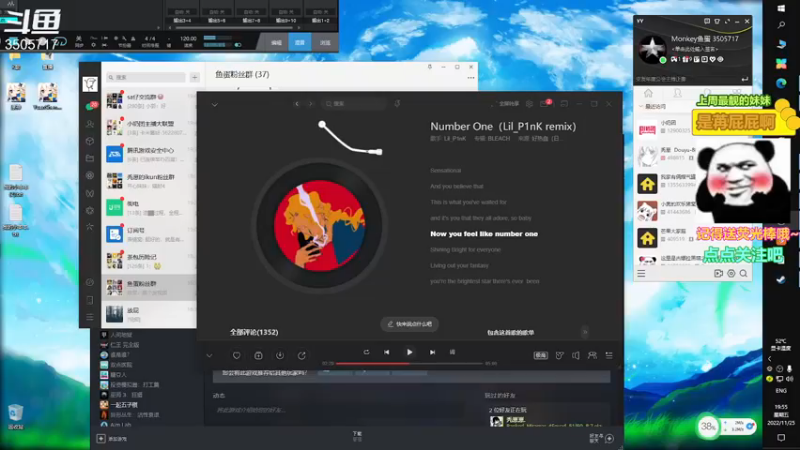Skip to the next track
800x450 pixels.
[x=432, y=352]
